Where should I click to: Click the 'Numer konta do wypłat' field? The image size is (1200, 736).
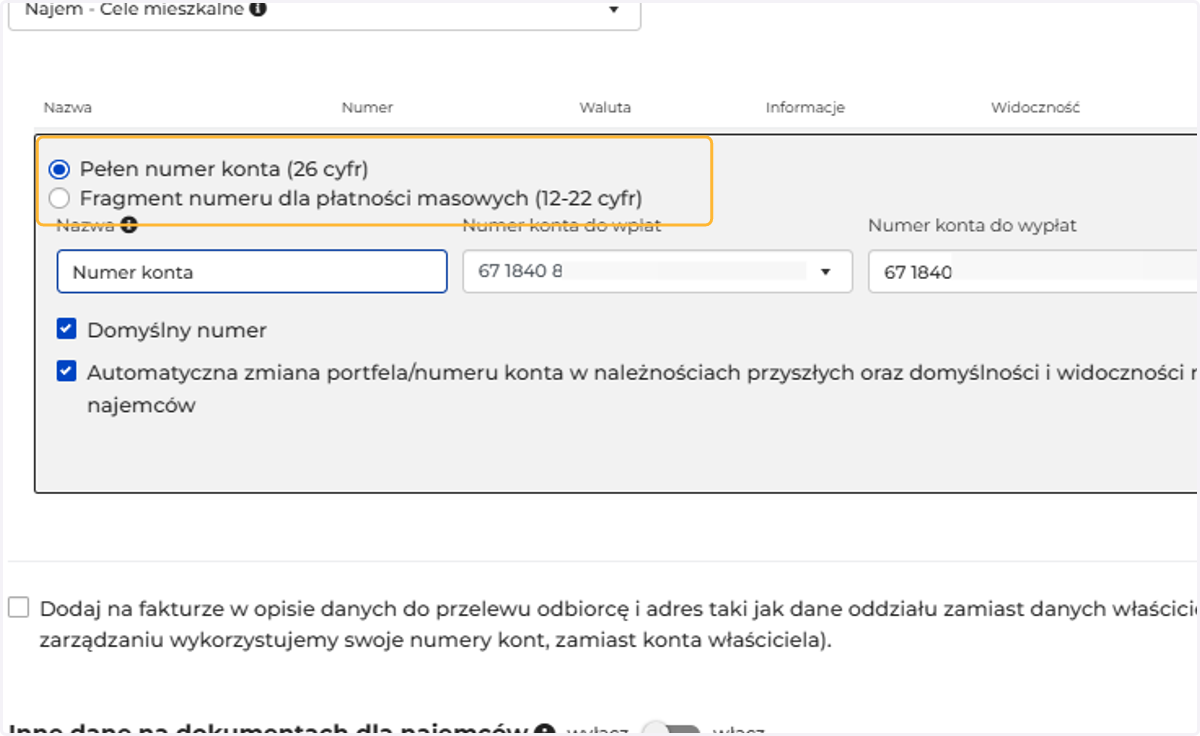click(x=1033, y=271)
